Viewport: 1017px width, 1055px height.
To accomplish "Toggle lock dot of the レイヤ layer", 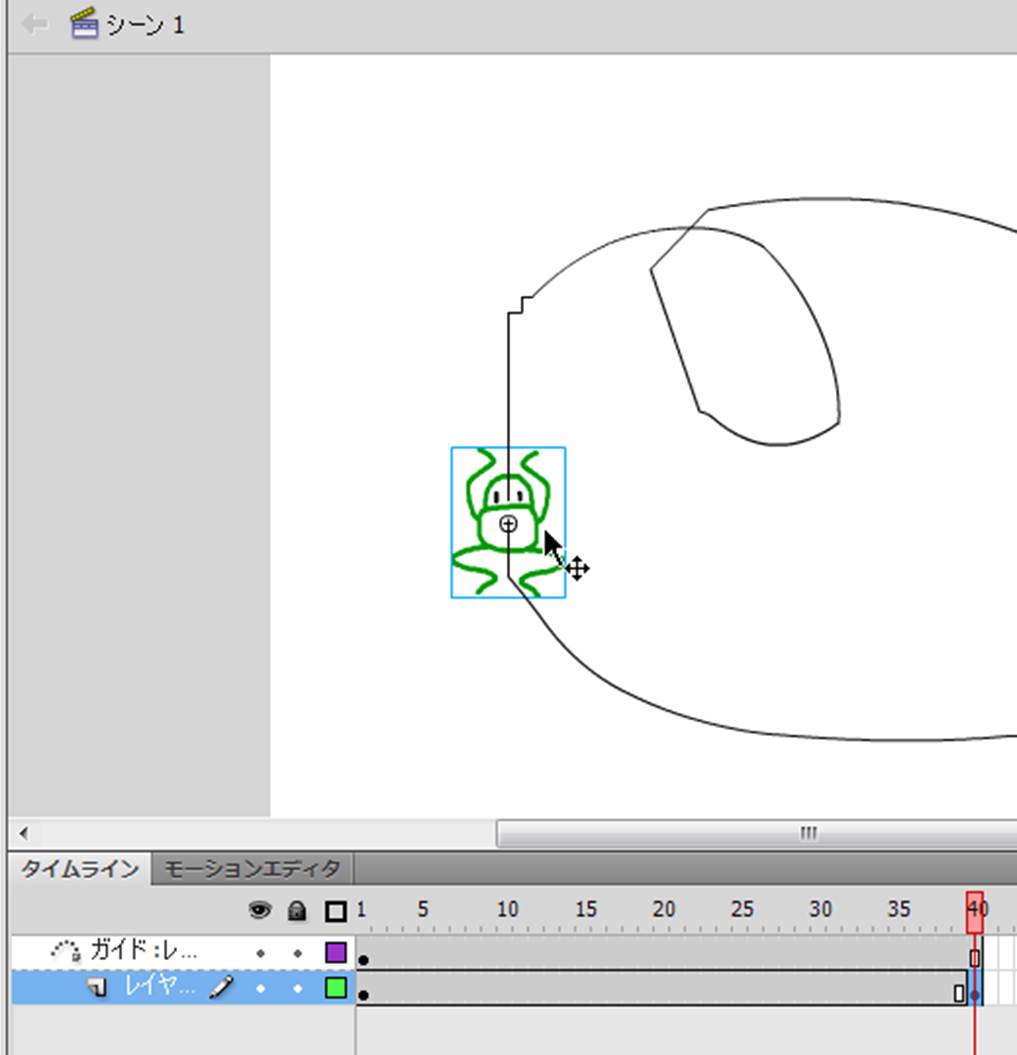I will coord(297,988).
